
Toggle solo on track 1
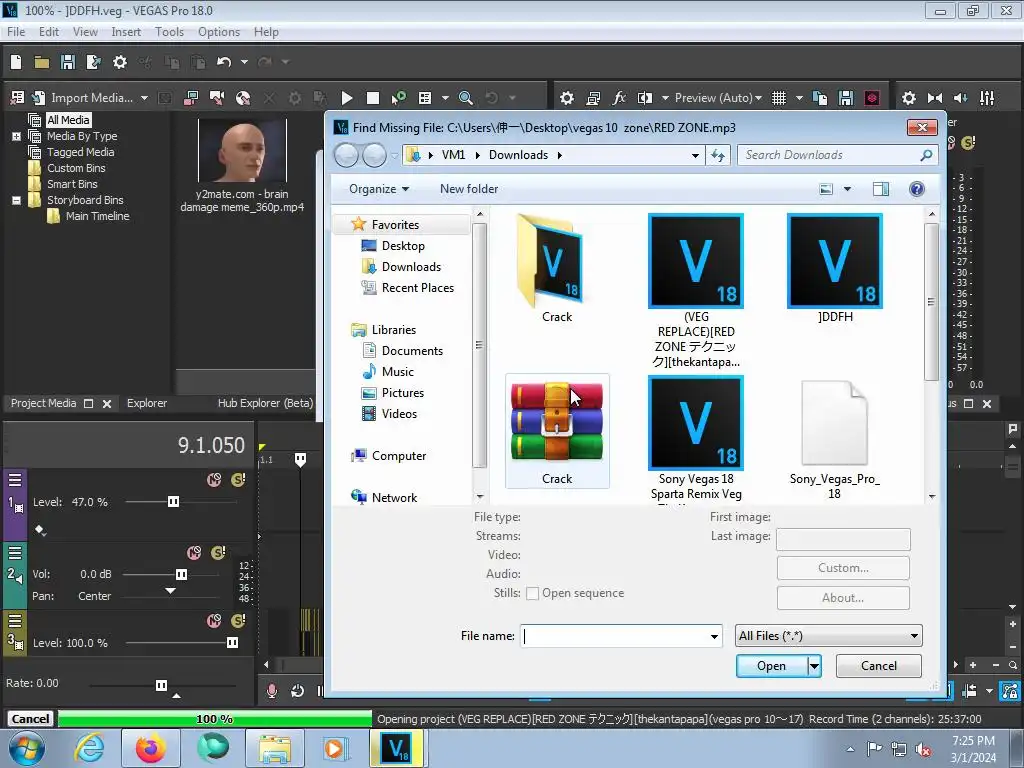click(238, 480)
